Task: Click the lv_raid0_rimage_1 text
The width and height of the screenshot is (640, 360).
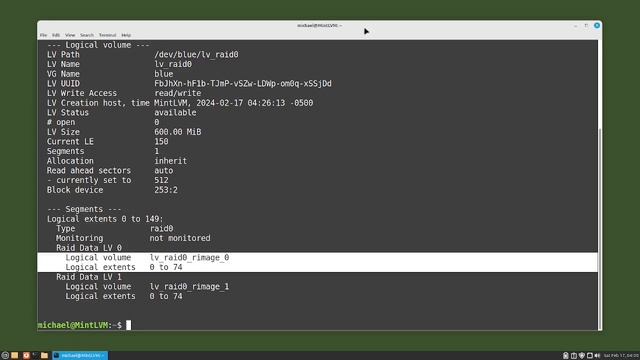Action: coord(189,287)
